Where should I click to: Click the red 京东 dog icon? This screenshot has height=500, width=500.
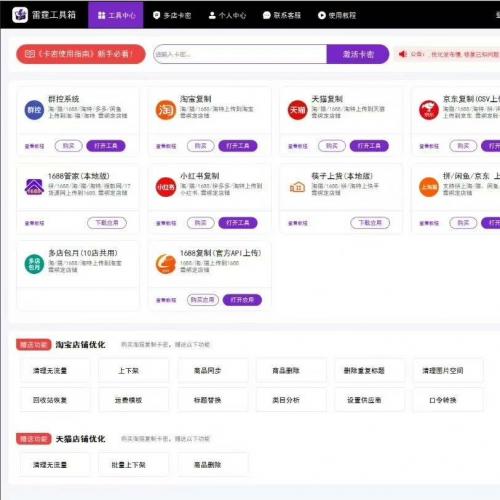click(429, 110)
